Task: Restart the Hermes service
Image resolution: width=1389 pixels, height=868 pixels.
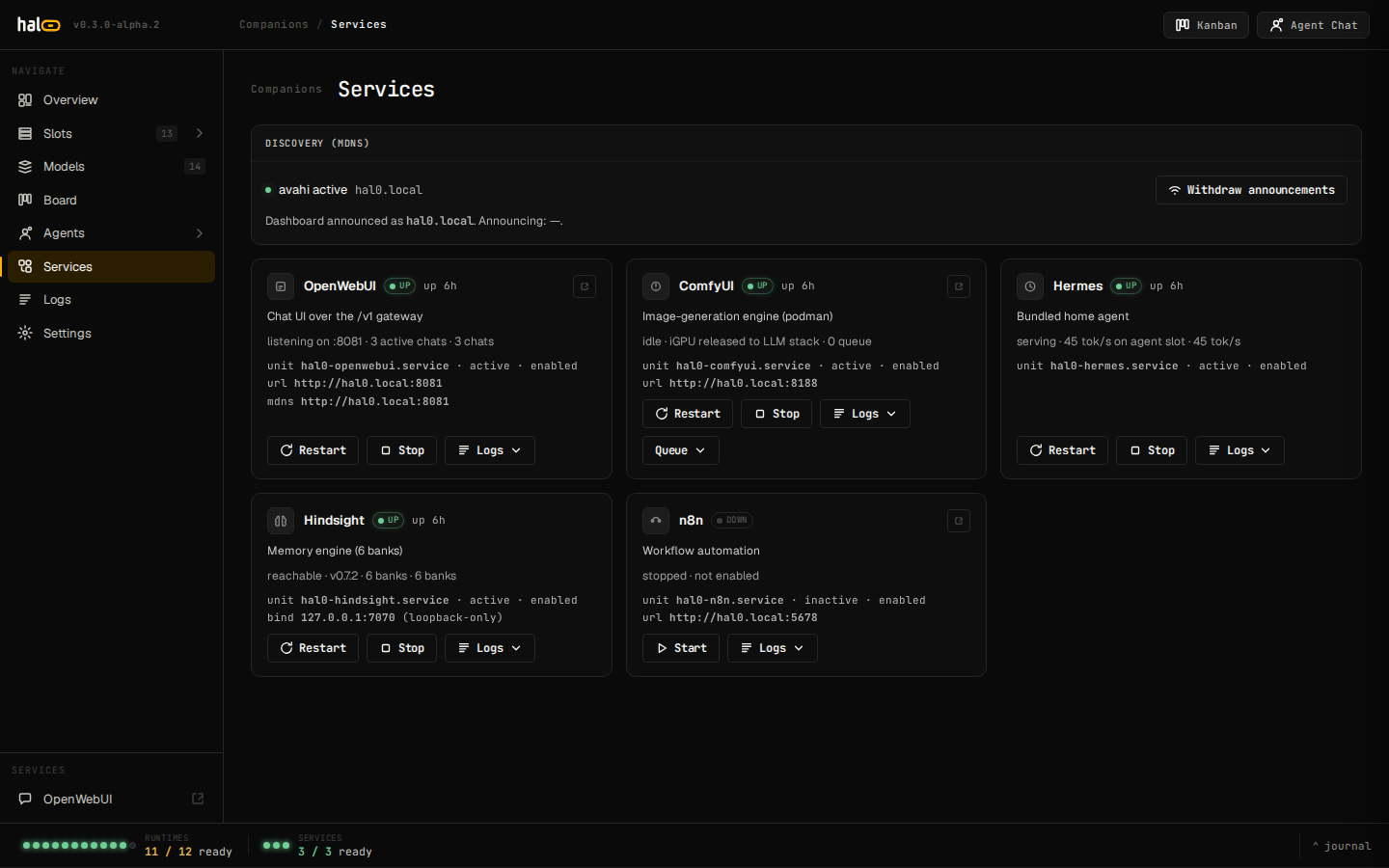Action: (x=1063, y=450)
